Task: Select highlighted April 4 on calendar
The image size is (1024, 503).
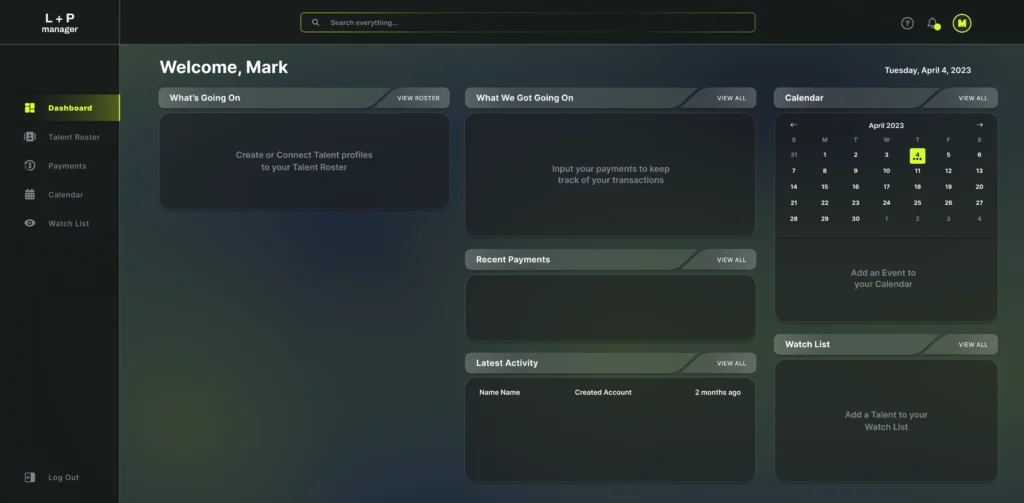Action: 918,155
